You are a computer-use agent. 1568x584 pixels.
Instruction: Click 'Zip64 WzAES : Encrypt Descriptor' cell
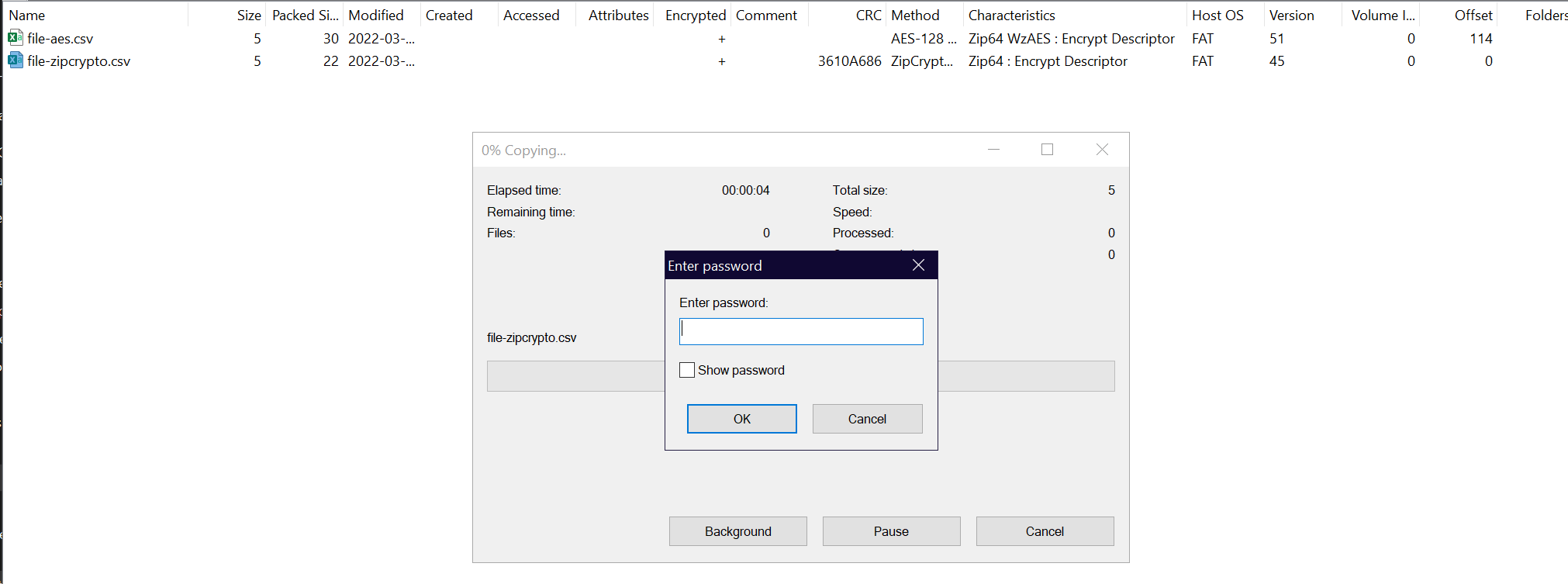tap(1072, 39)
